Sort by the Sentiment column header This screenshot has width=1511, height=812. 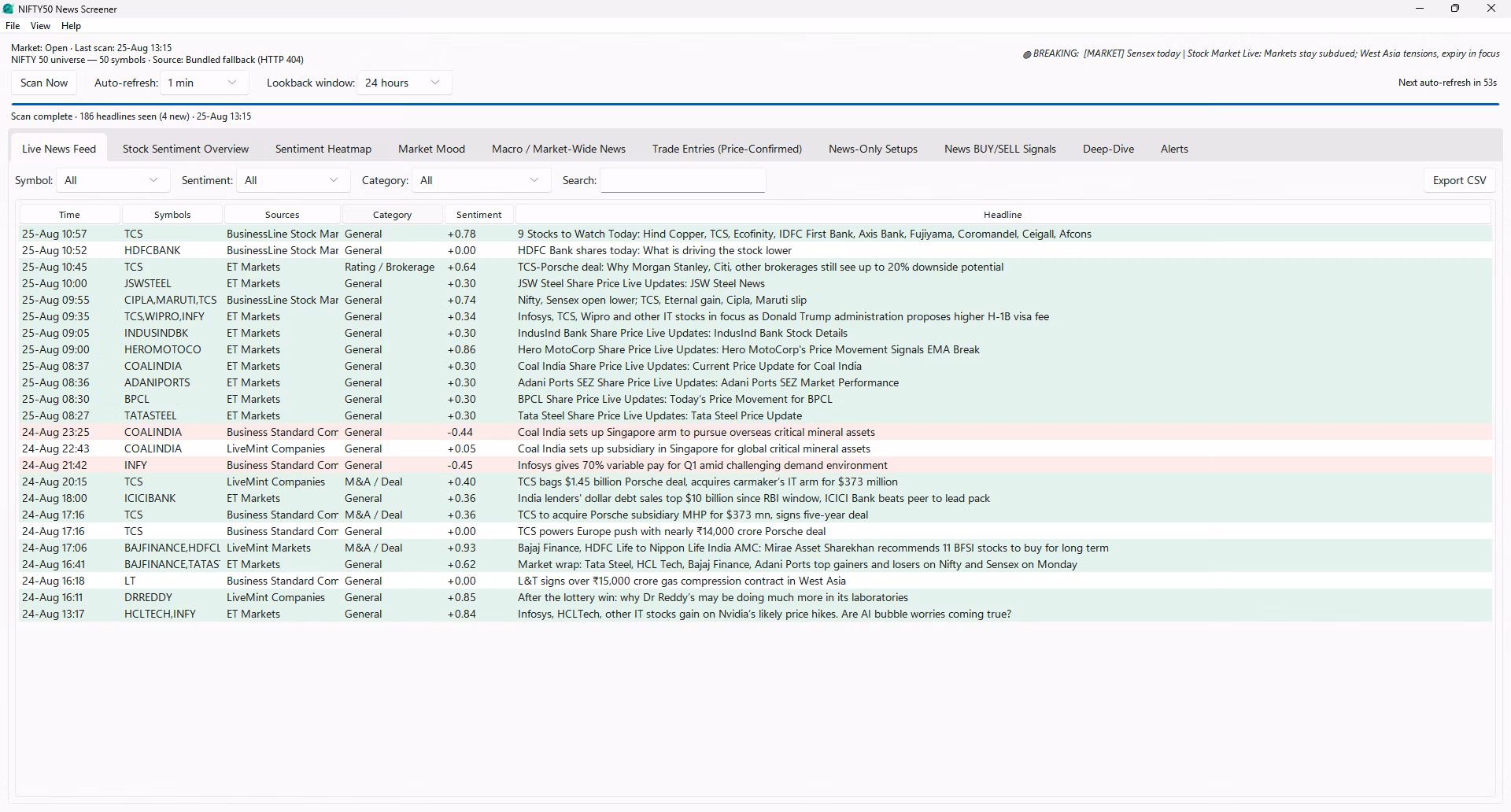(478, 214)
